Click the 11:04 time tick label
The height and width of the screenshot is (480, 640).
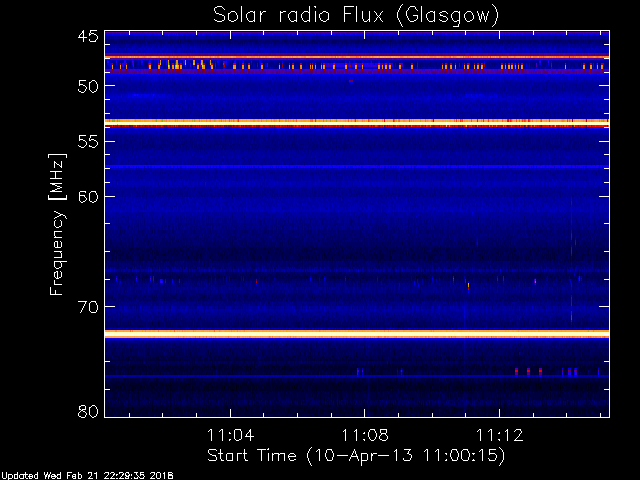click(x=231, y=435)
